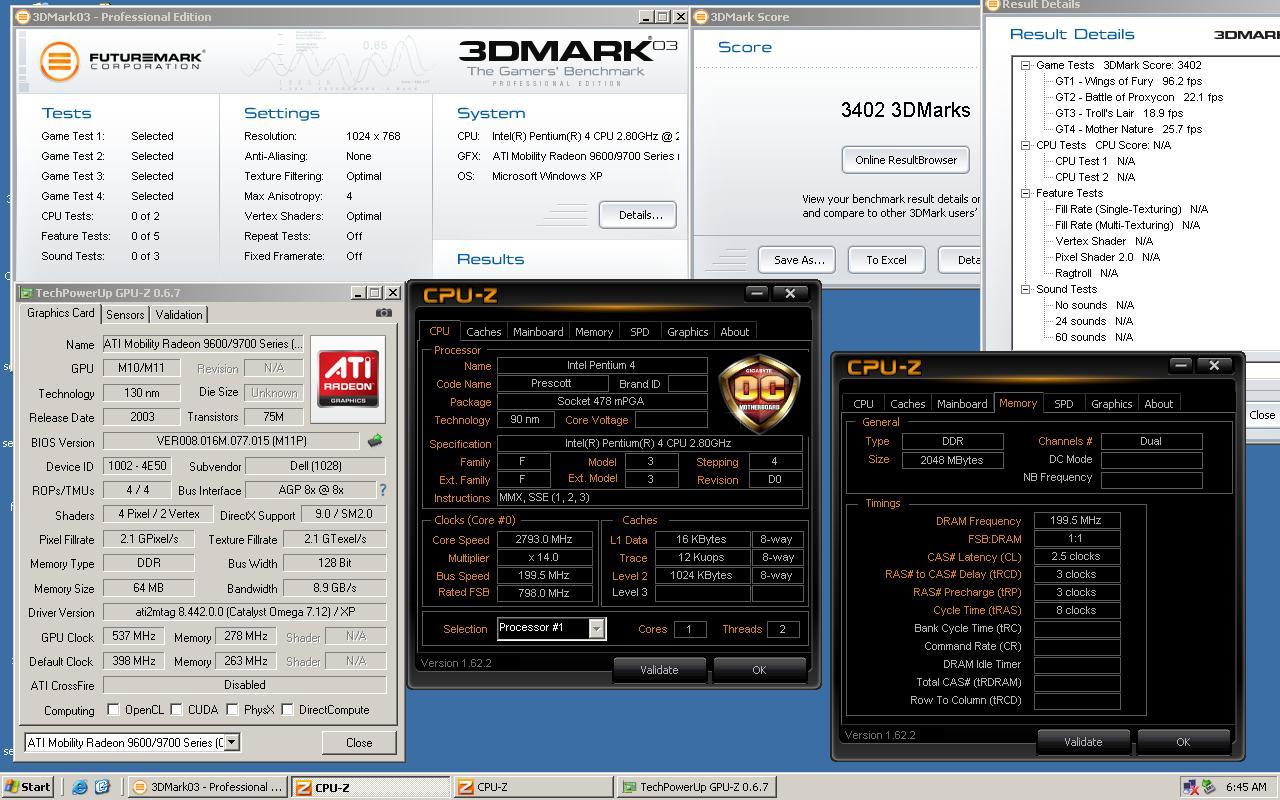This screenshot has width=1280, height=800.
Task: Click the Bus Interface question mark icon
Action: click(382, 490)
